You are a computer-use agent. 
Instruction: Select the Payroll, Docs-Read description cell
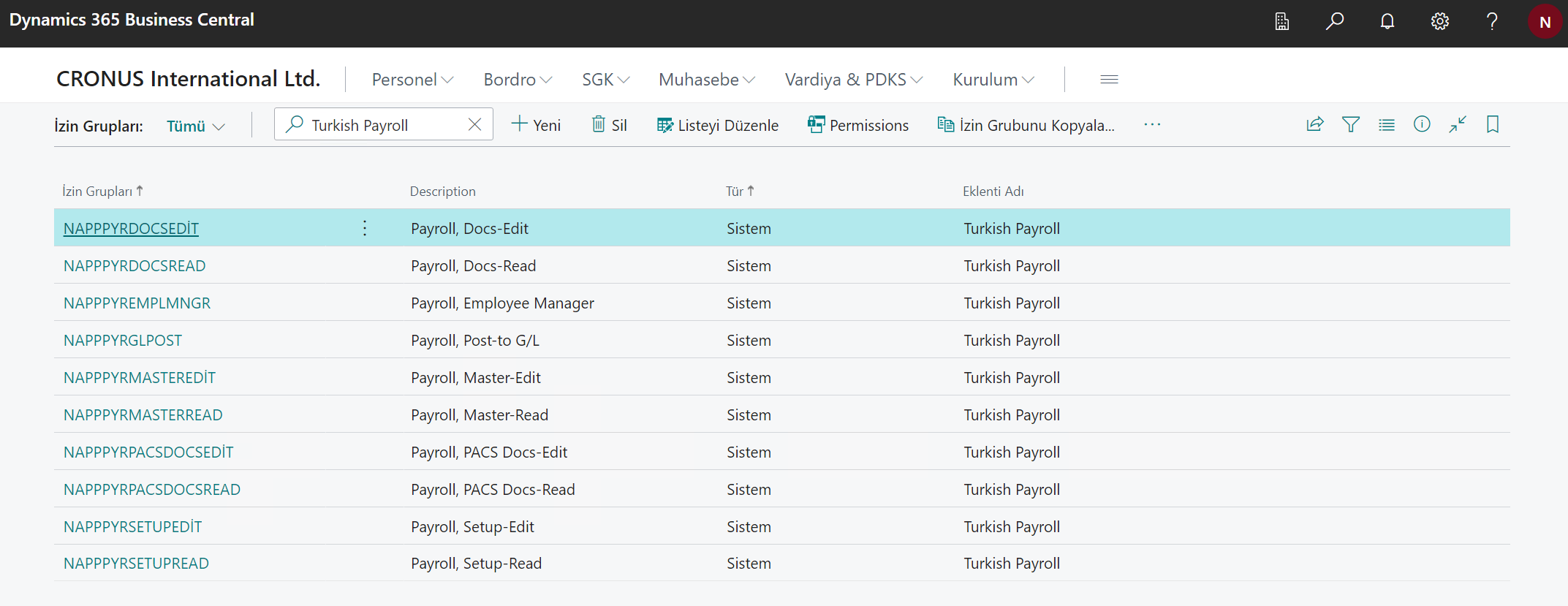coord(473,265)
